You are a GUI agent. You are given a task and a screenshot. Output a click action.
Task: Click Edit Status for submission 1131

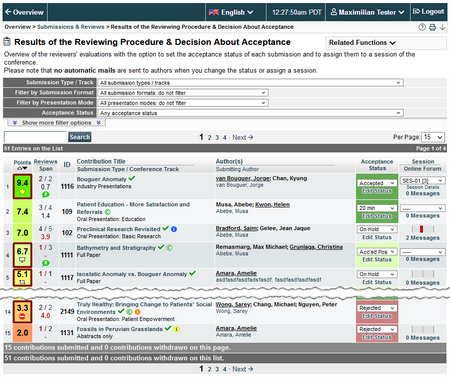click(377, 337)
